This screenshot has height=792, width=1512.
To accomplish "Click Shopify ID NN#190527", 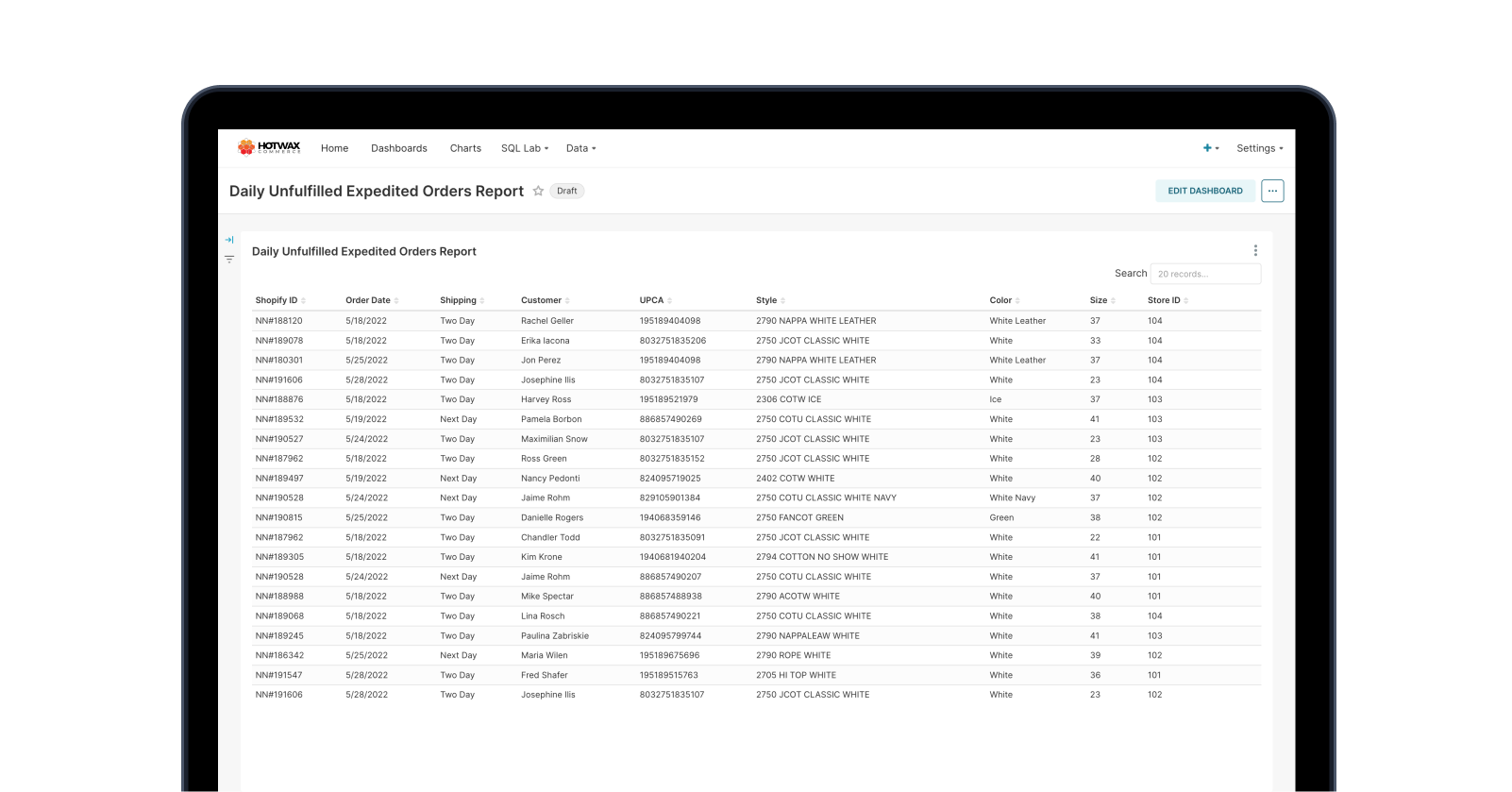I will (279, 439).
